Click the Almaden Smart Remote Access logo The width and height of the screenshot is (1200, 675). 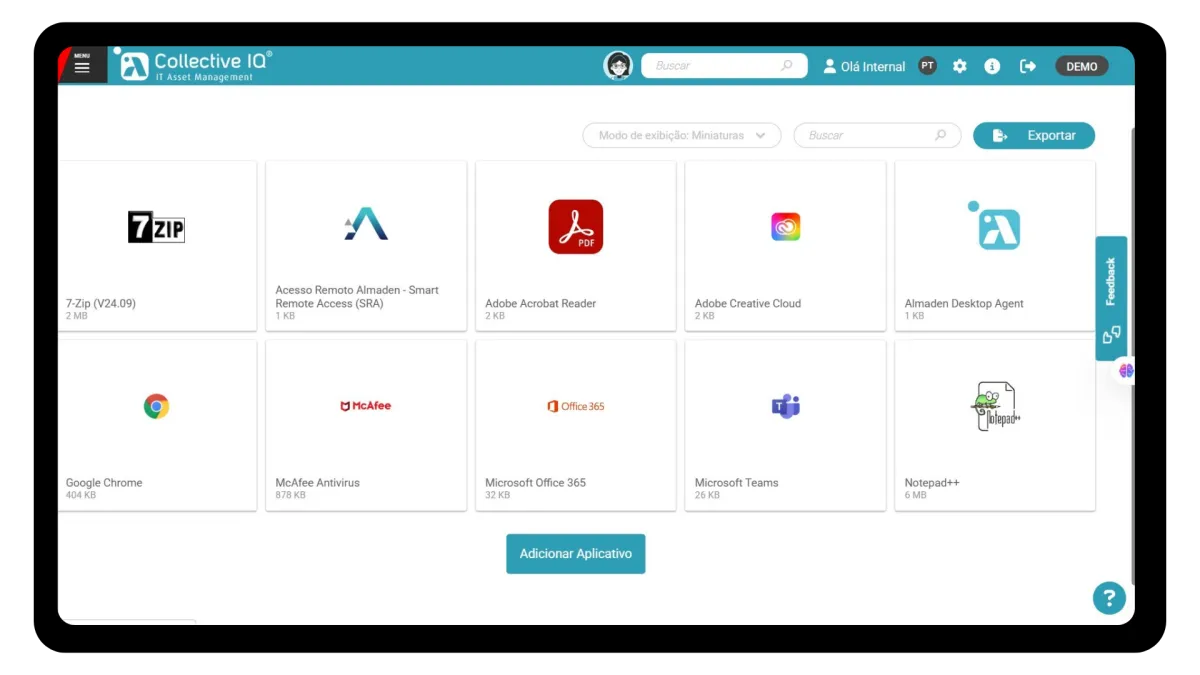[x=366, y=224]
